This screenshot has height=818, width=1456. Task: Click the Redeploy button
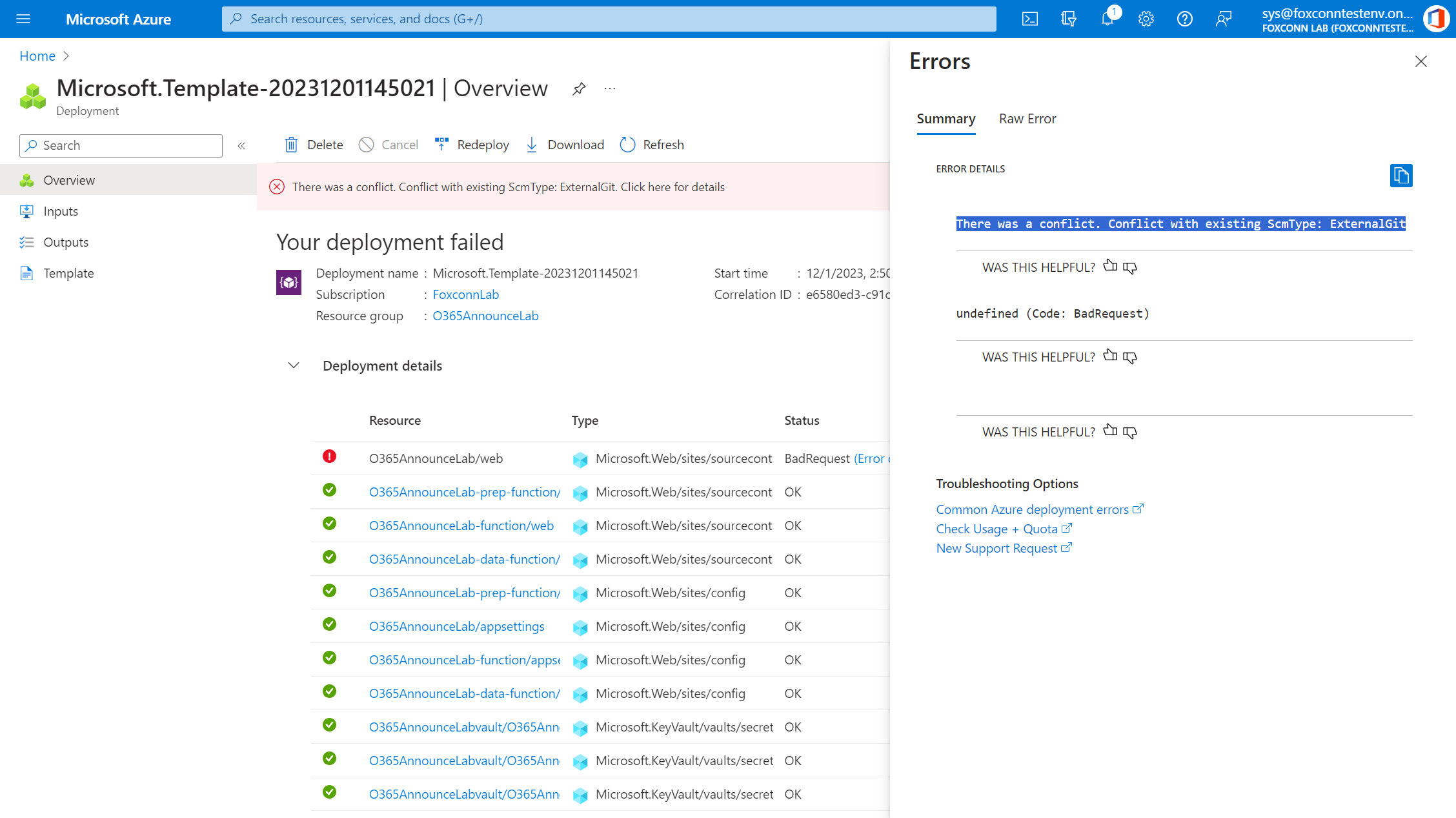pos(471,145)
